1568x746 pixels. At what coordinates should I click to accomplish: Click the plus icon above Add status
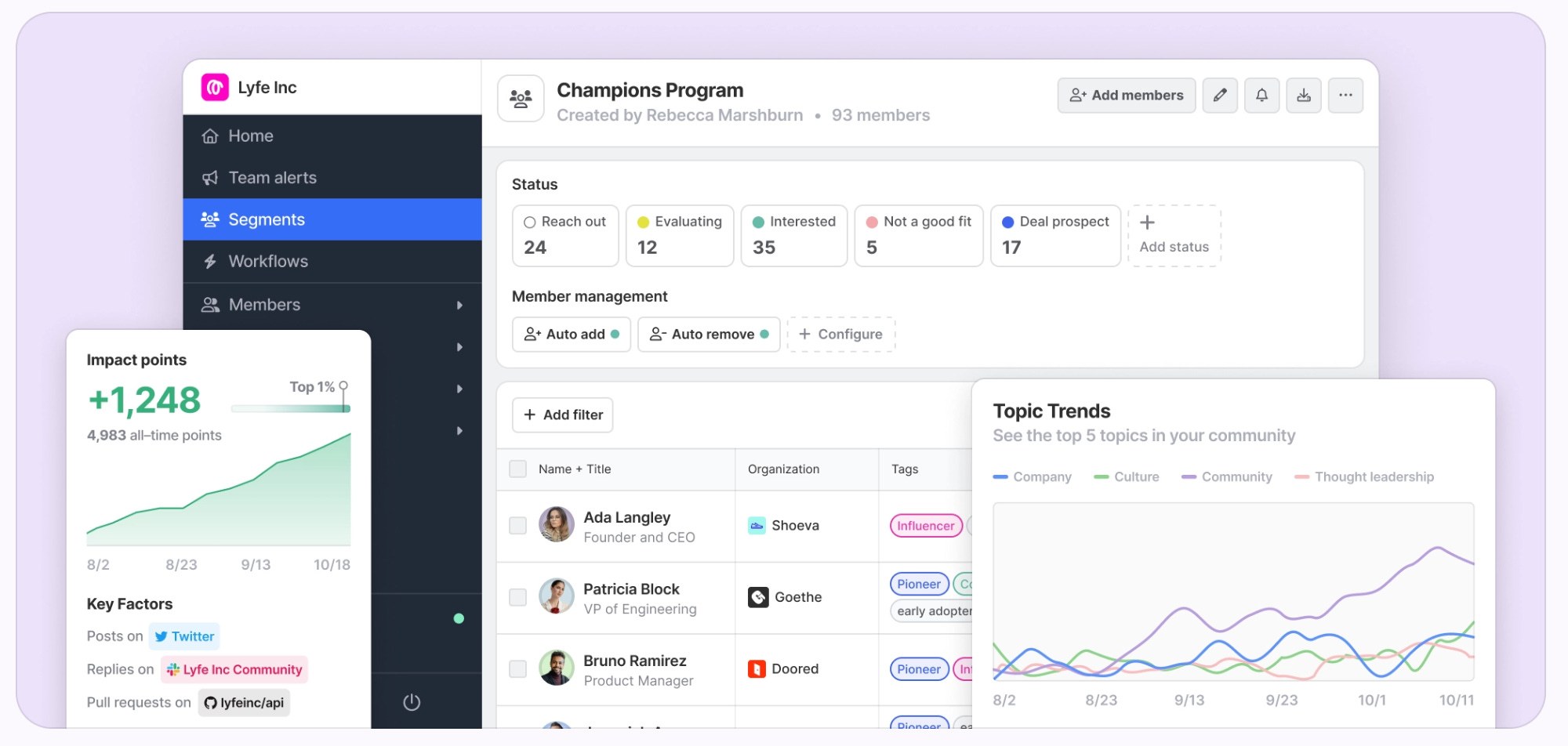(x=1147, y=223)
